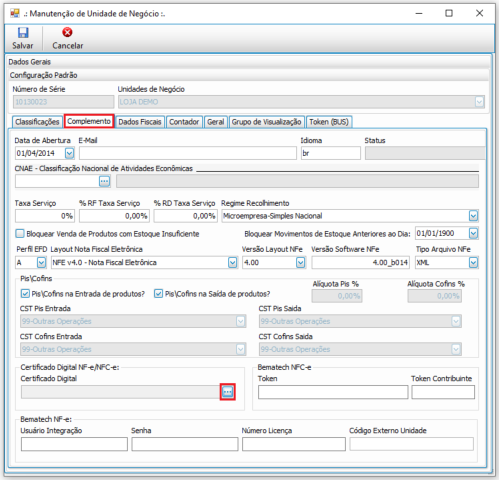The image size is (499, 480).
Task: Expand the Unidades de Negócio dropdown
Action: pyautogui.click(x=479, y=102)
